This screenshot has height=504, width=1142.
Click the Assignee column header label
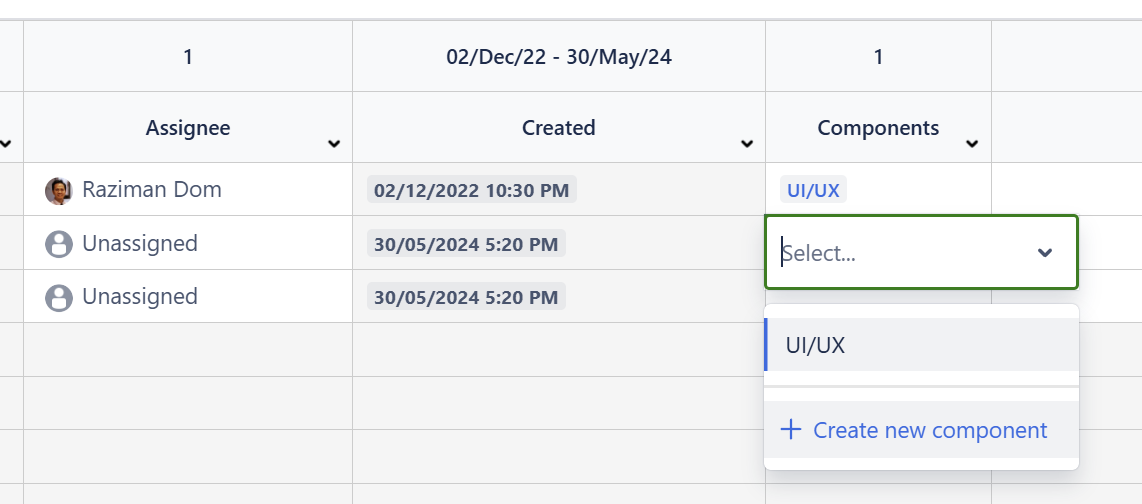pos(188,128)
